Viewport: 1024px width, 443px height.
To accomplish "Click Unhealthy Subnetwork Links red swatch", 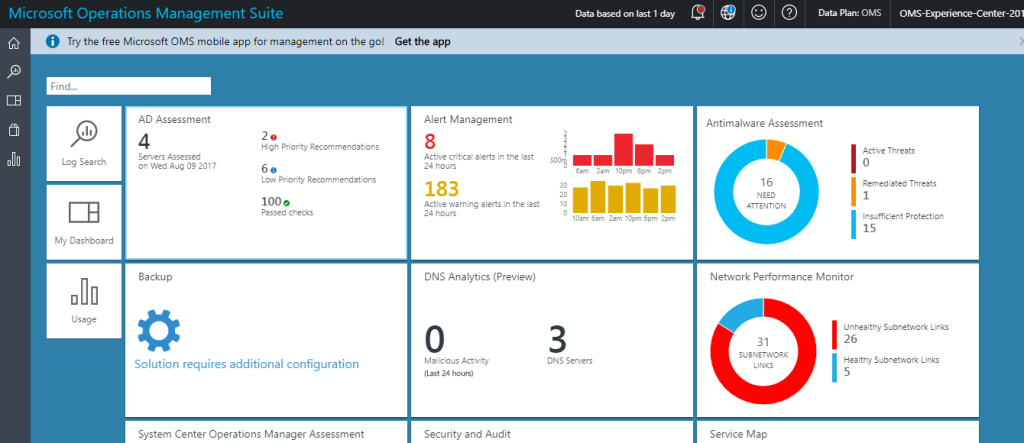I will point(834,335).
